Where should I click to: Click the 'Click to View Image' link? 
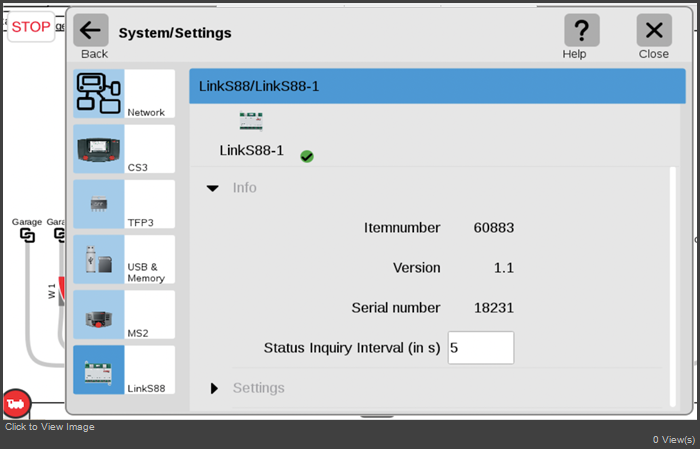(x=50, y=427)
